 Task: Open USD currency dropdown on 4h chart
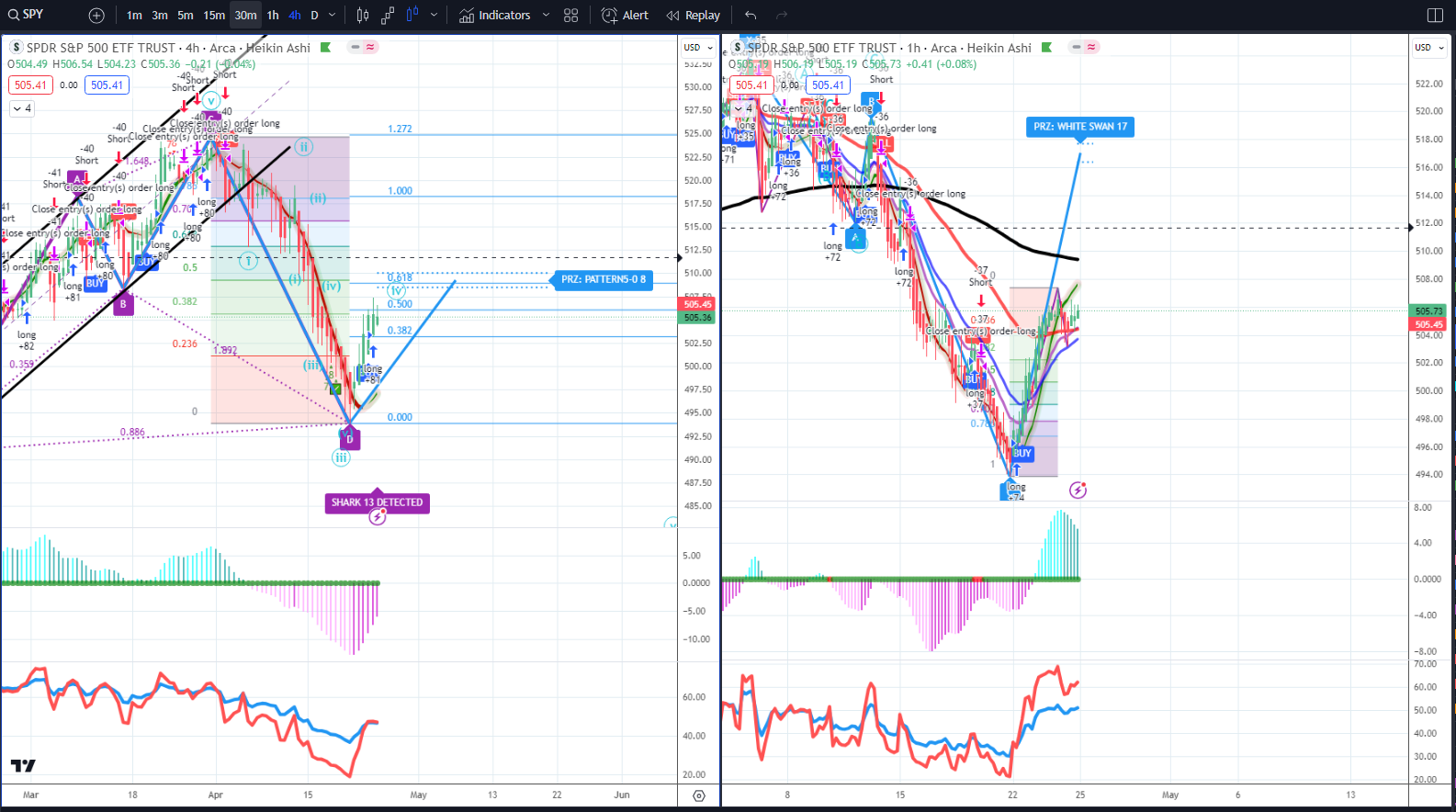tap(698, 47)
